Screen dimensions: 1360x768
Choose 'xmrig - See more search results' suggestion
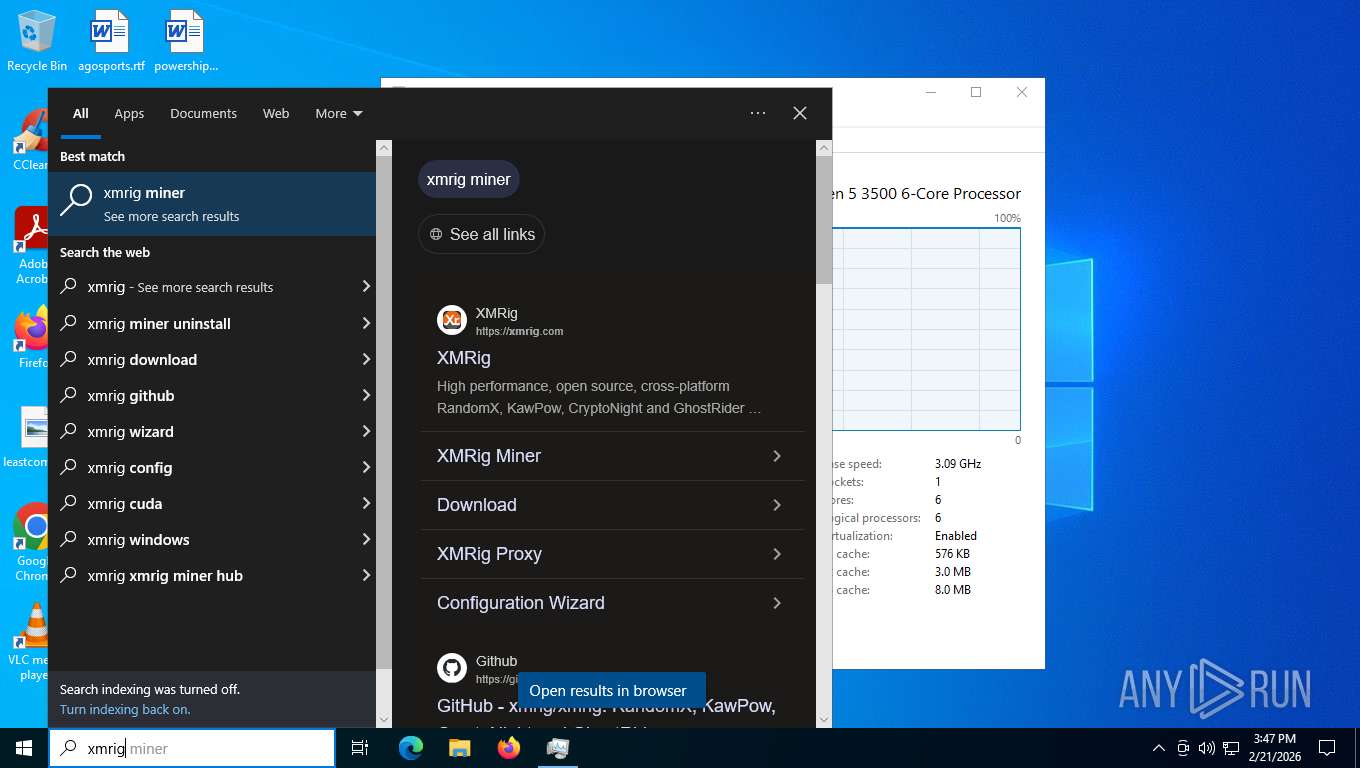212,287
